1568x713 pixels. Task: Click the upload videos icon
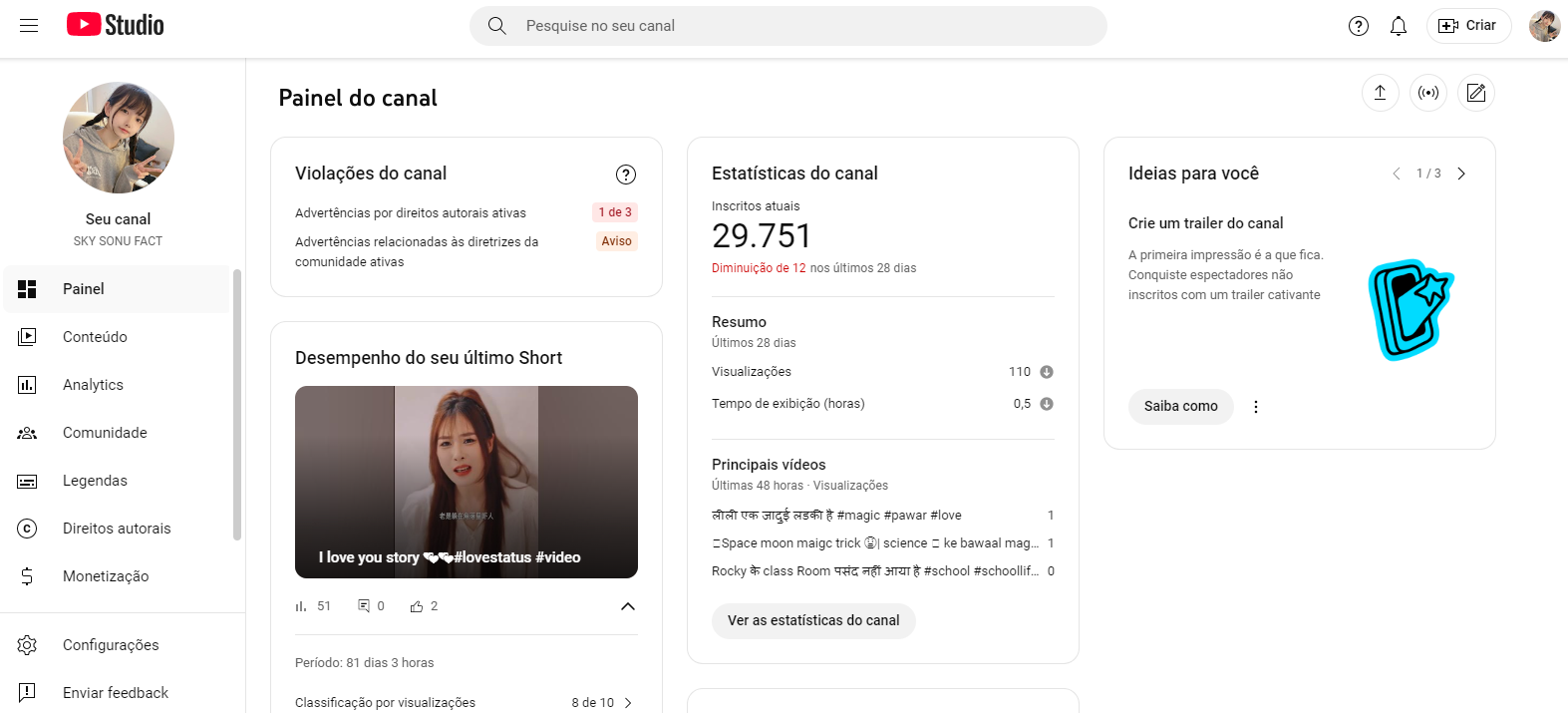click(x=1380, y=93)
